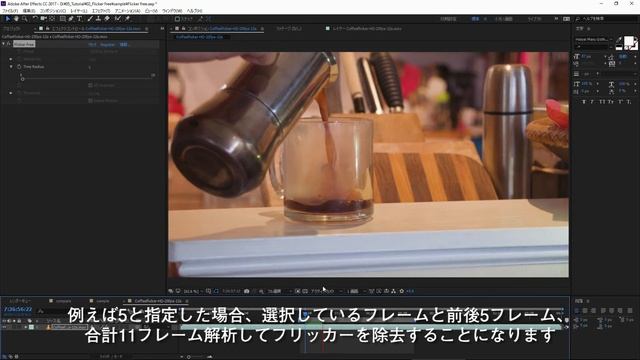
Task: Select the 標準 workspace
Action: [475, 19]
